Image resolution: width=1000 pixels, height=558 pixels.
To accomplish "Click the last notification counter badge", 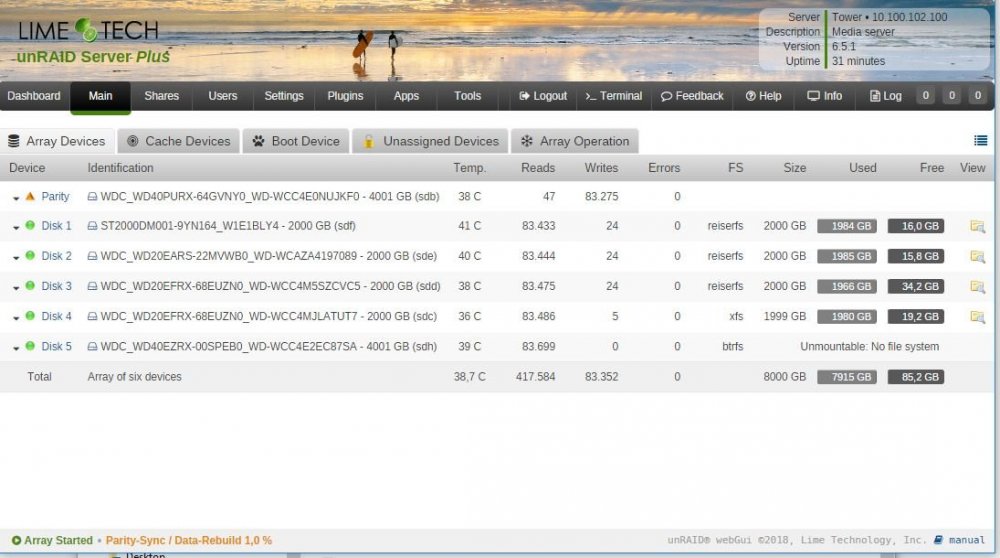I will click(978, 96).
